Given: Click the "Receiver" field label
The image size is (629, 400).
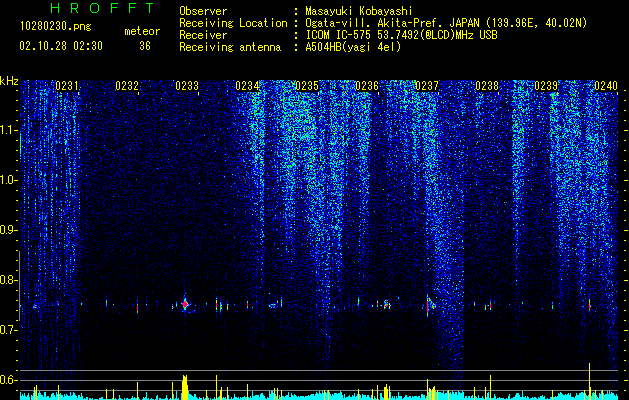Looking at the screenshot, I should (x=203, y=35).
